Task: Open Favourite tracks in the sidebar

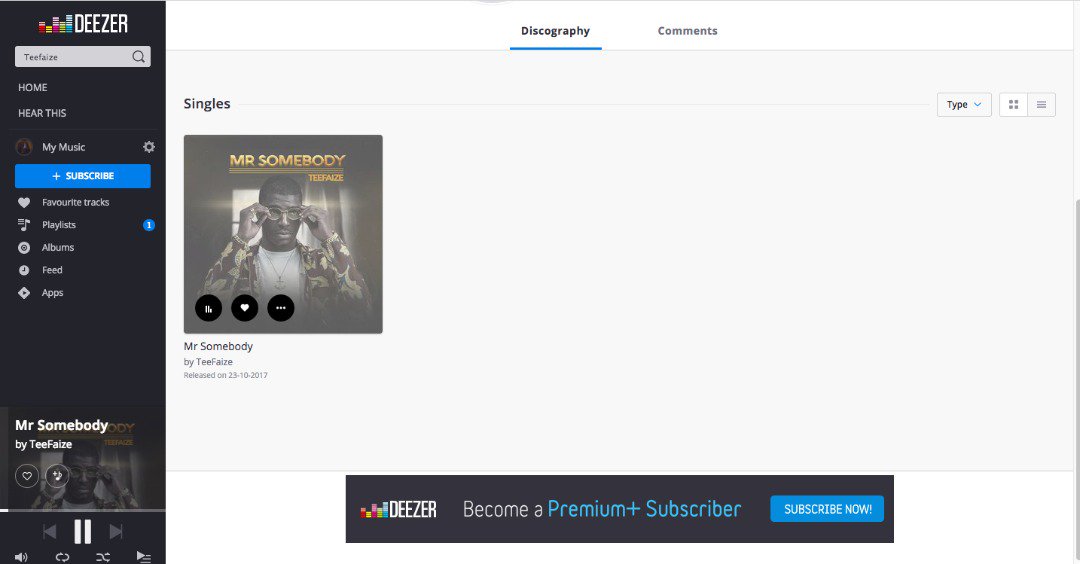Action: 76,202
